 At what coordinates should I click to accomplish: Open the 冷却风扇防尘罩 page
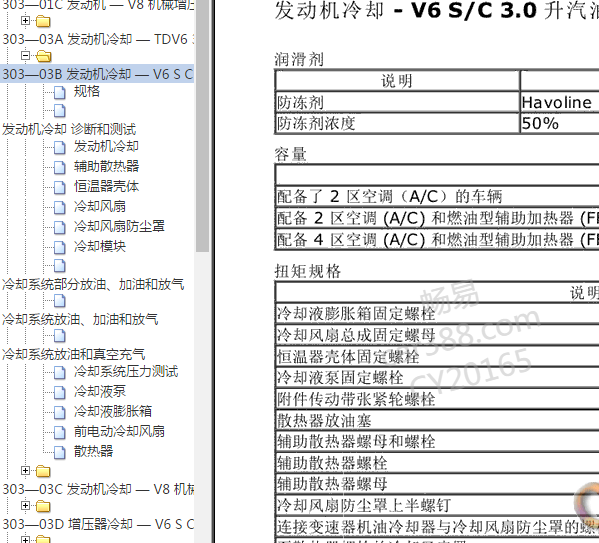click(119, 226)
